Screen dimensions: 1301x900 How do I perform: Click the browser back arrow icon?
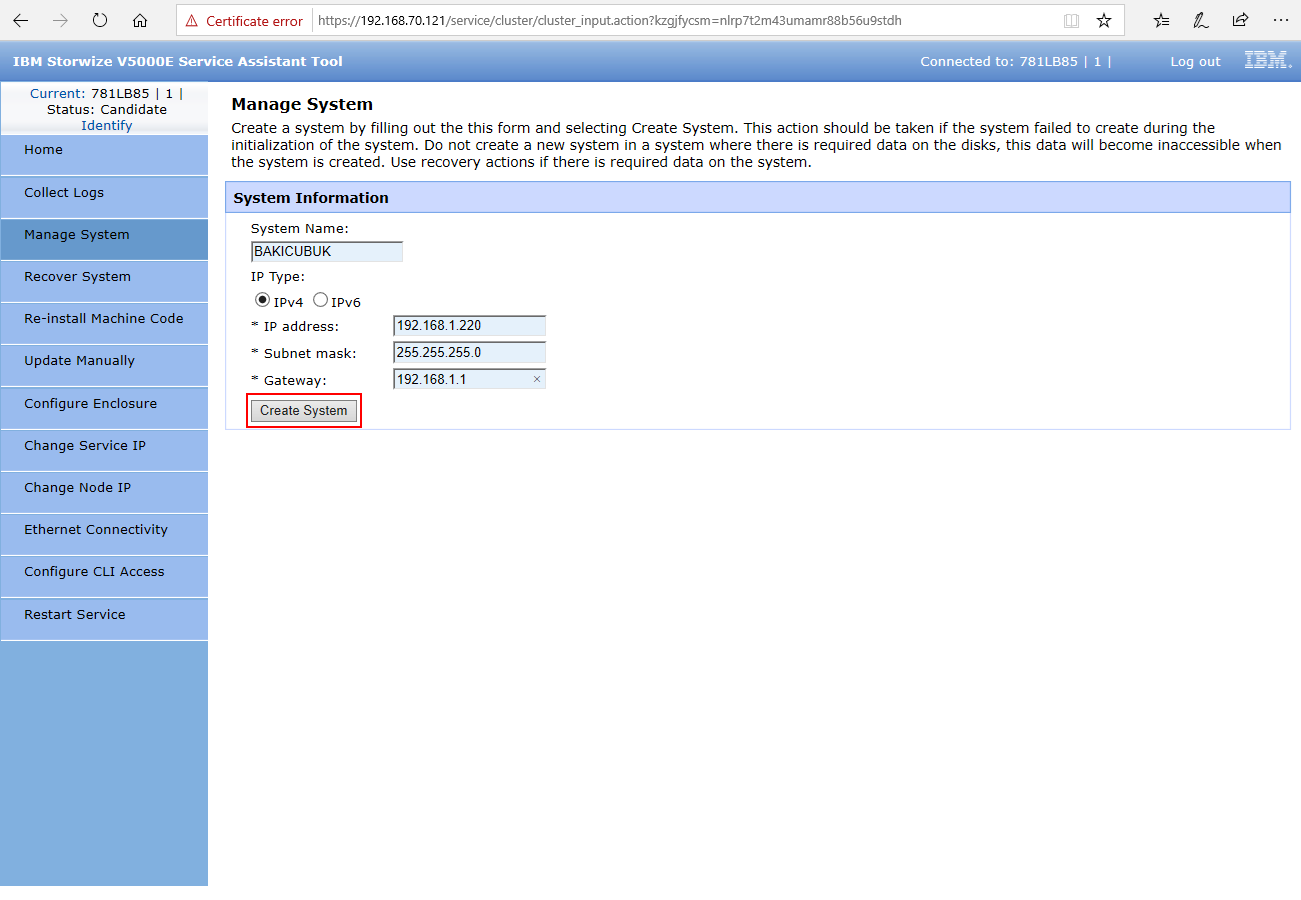[x=20, y=20]
